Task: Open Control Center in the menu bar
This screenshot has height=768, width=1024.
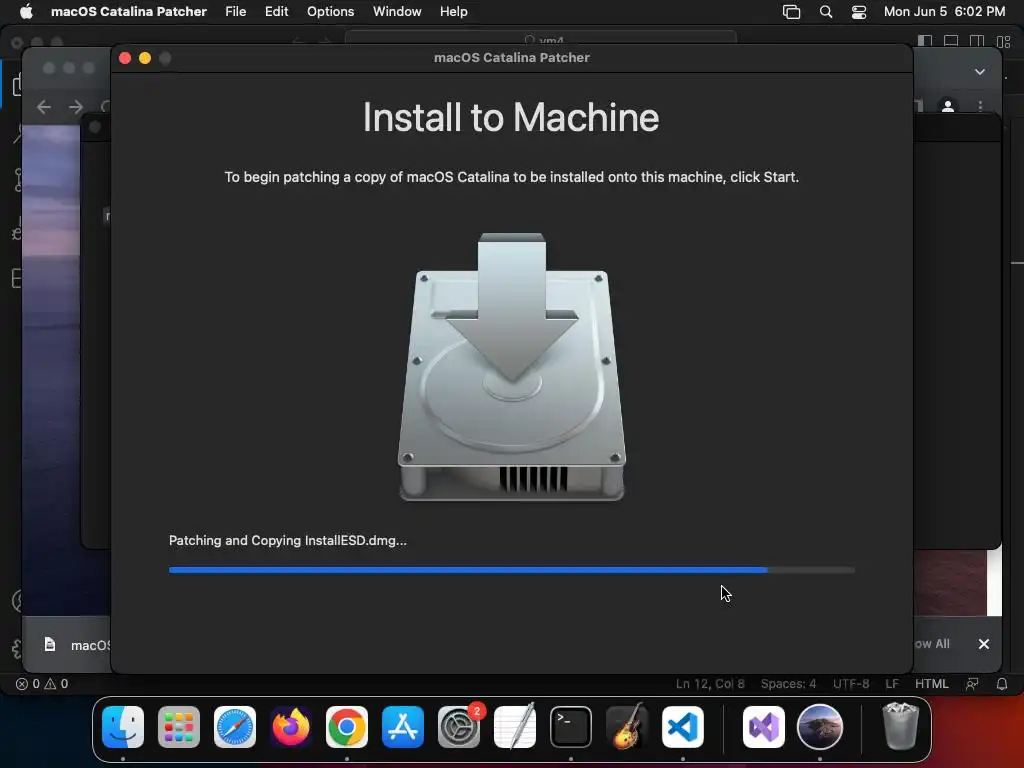Action: pyautogui.click(x=859, y=12)
